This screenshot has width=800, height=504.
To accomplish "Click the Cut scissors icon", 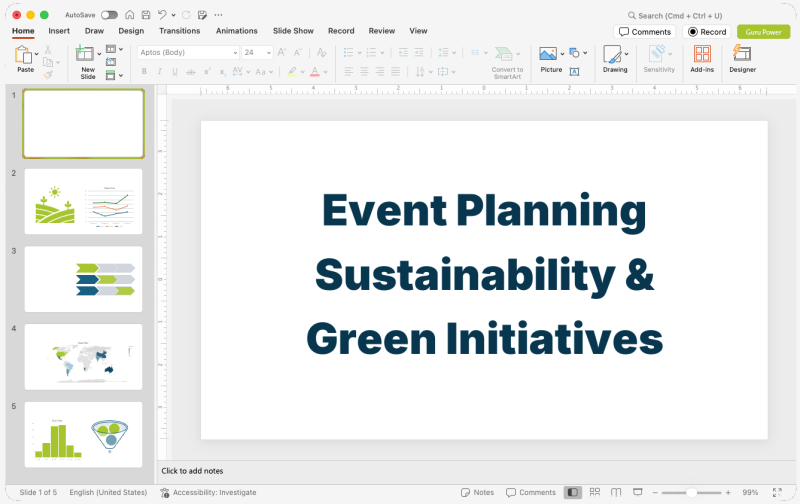I will pos(48,49).
